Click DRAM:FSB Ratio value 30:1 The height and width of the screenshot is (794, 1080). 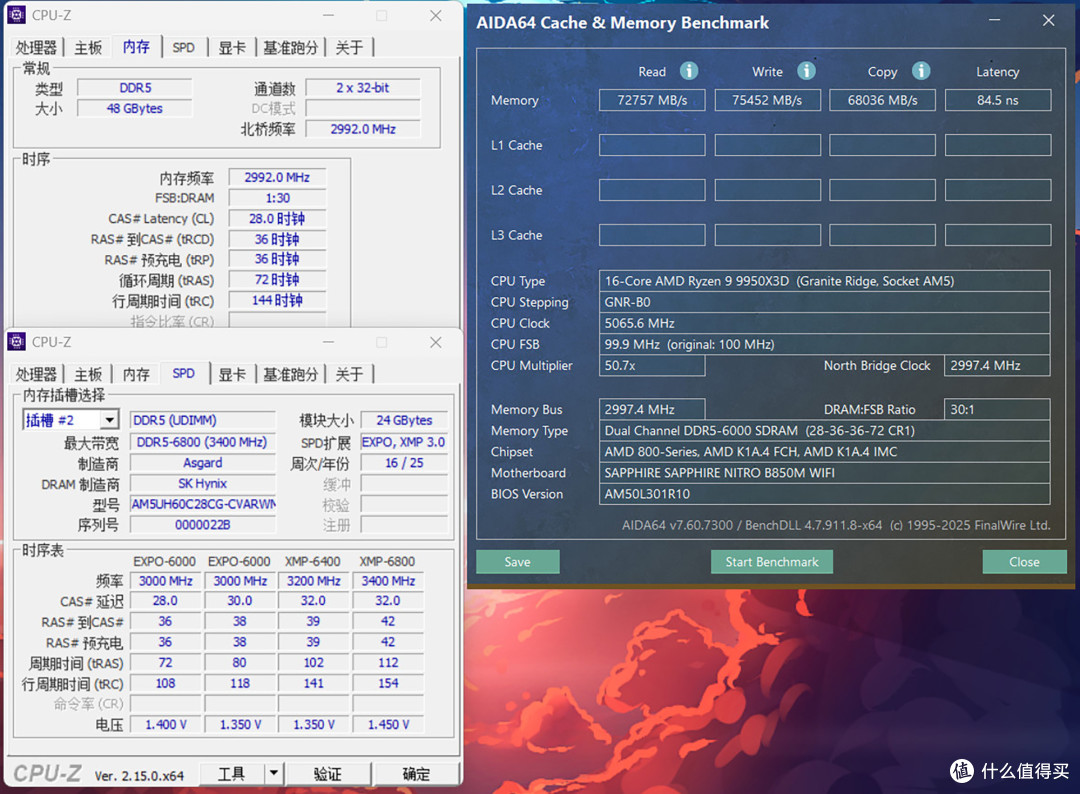(x=997, y=409)
